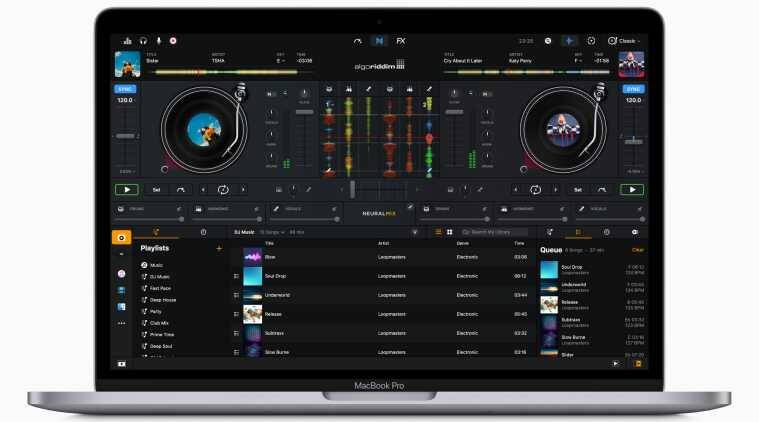Open the library filter dropdown arrow

(415, 232)
